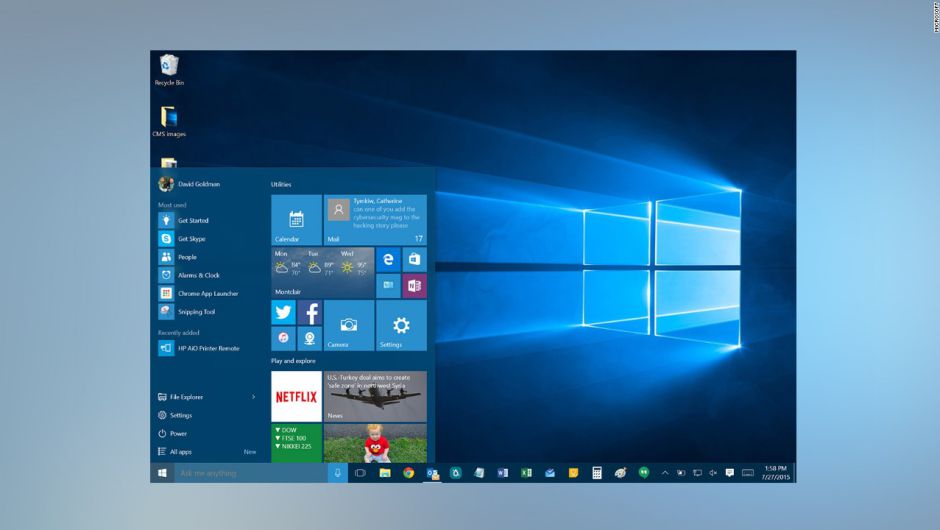
Task: Open the Recycle Bin desktop icon
Action: pyautogui.click(x=169, y=70)
